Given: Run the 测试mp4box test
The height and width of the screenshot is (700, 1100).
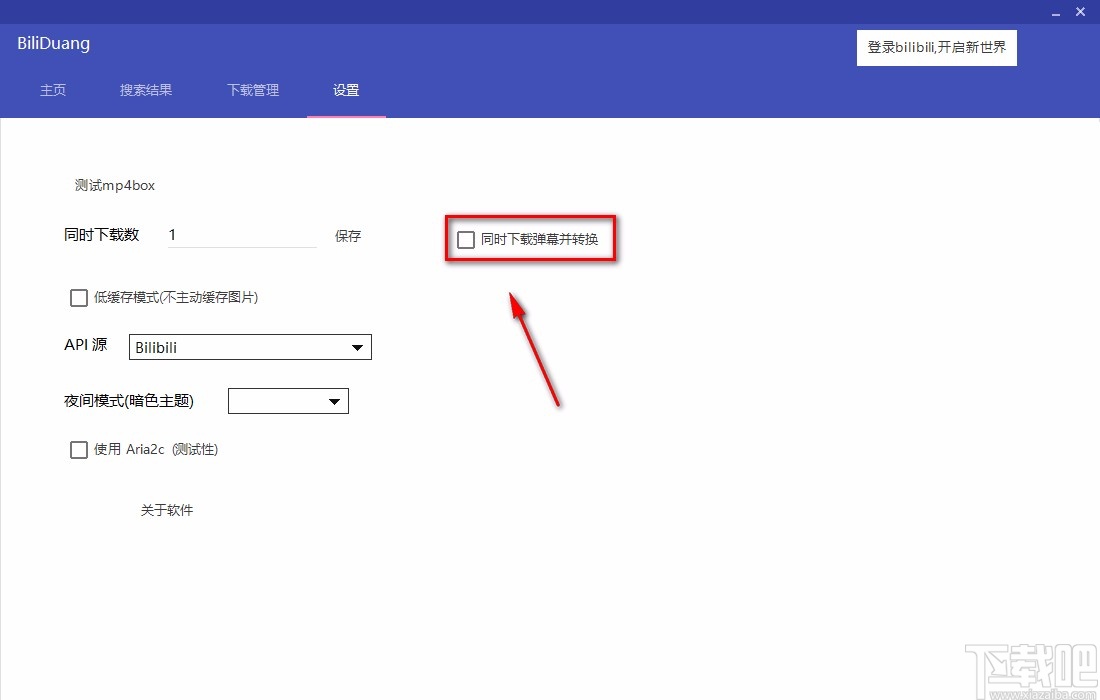Looking at the screenshot, I should click(114, 185).
